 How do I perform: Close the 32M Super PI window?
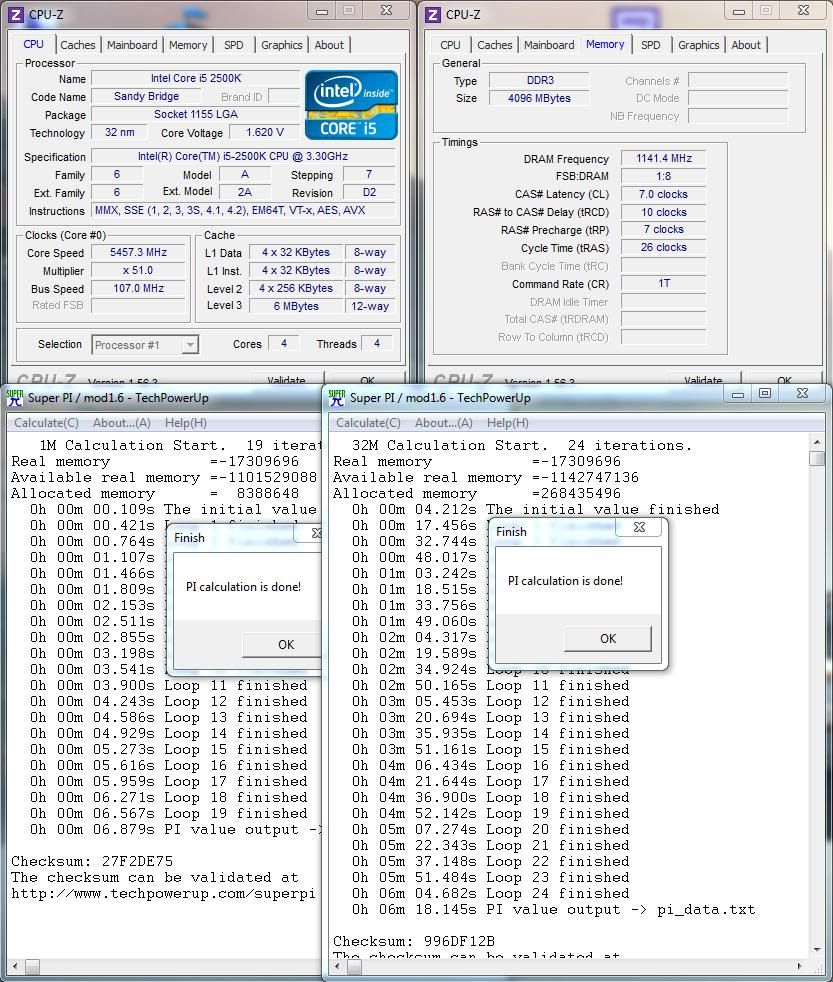(x=803, y=393)
